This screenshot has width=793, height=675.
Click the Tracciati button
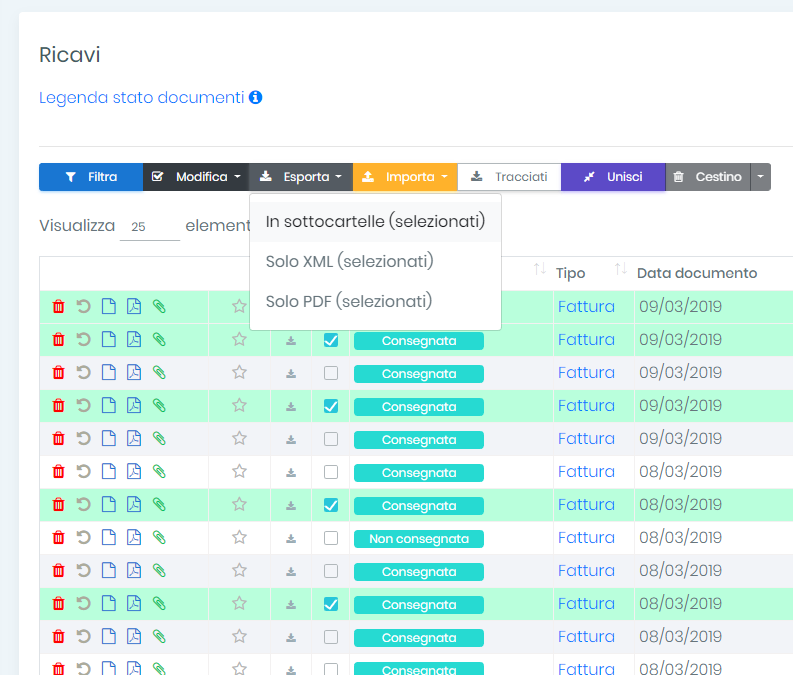[509, 177]
